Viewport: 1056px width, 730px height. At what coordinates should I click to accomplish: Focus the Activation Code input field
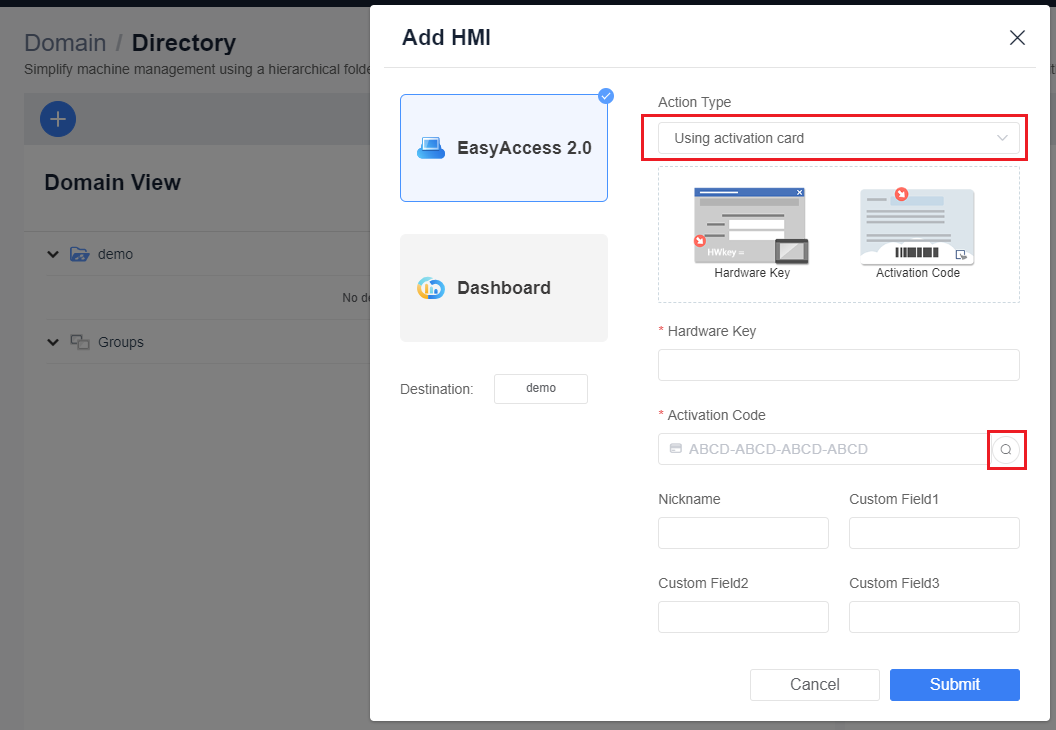822,449
